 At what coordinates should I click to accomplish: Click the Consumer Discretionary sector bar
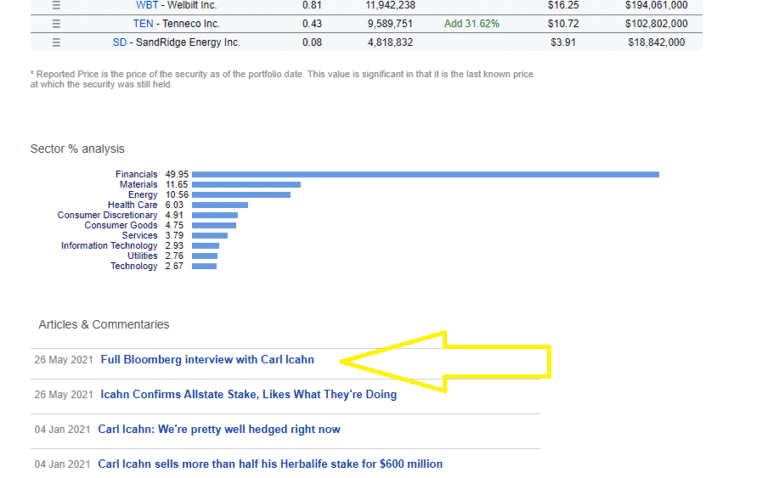[214, 215]
